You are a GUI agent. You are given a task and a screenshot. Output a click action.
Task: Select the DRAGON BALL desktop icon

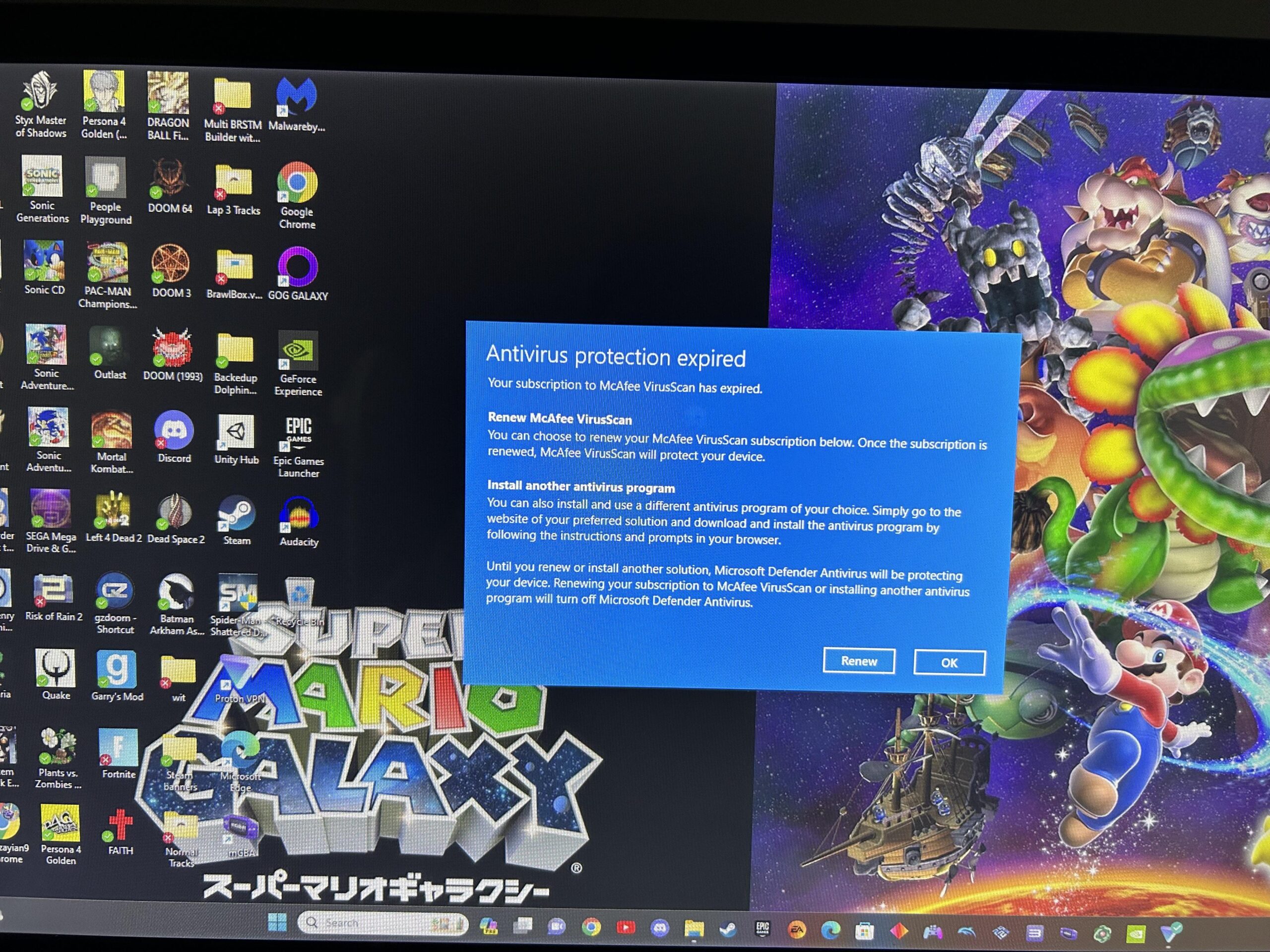coord(168,106)
